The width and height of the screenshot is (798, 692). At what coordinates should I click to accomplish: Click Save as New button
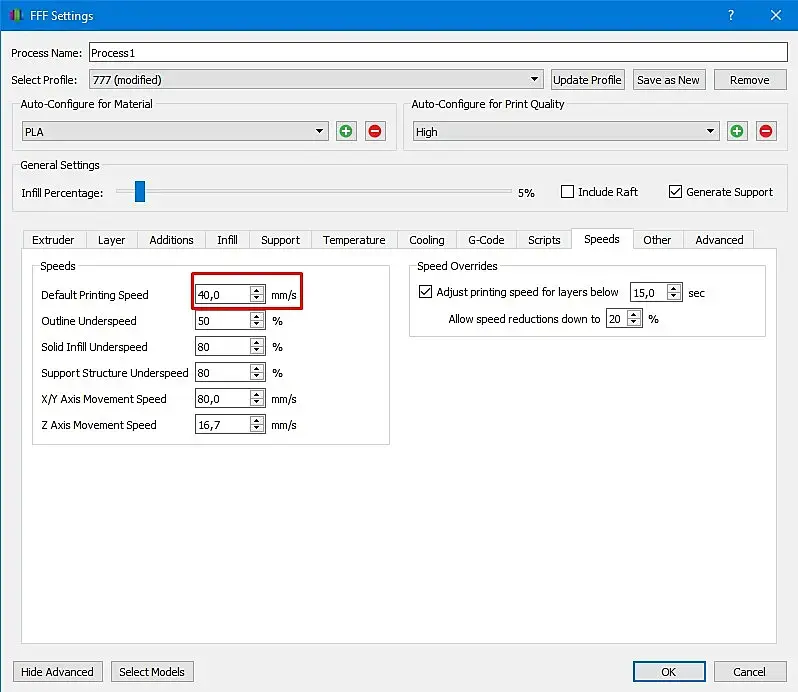(668, 80)
